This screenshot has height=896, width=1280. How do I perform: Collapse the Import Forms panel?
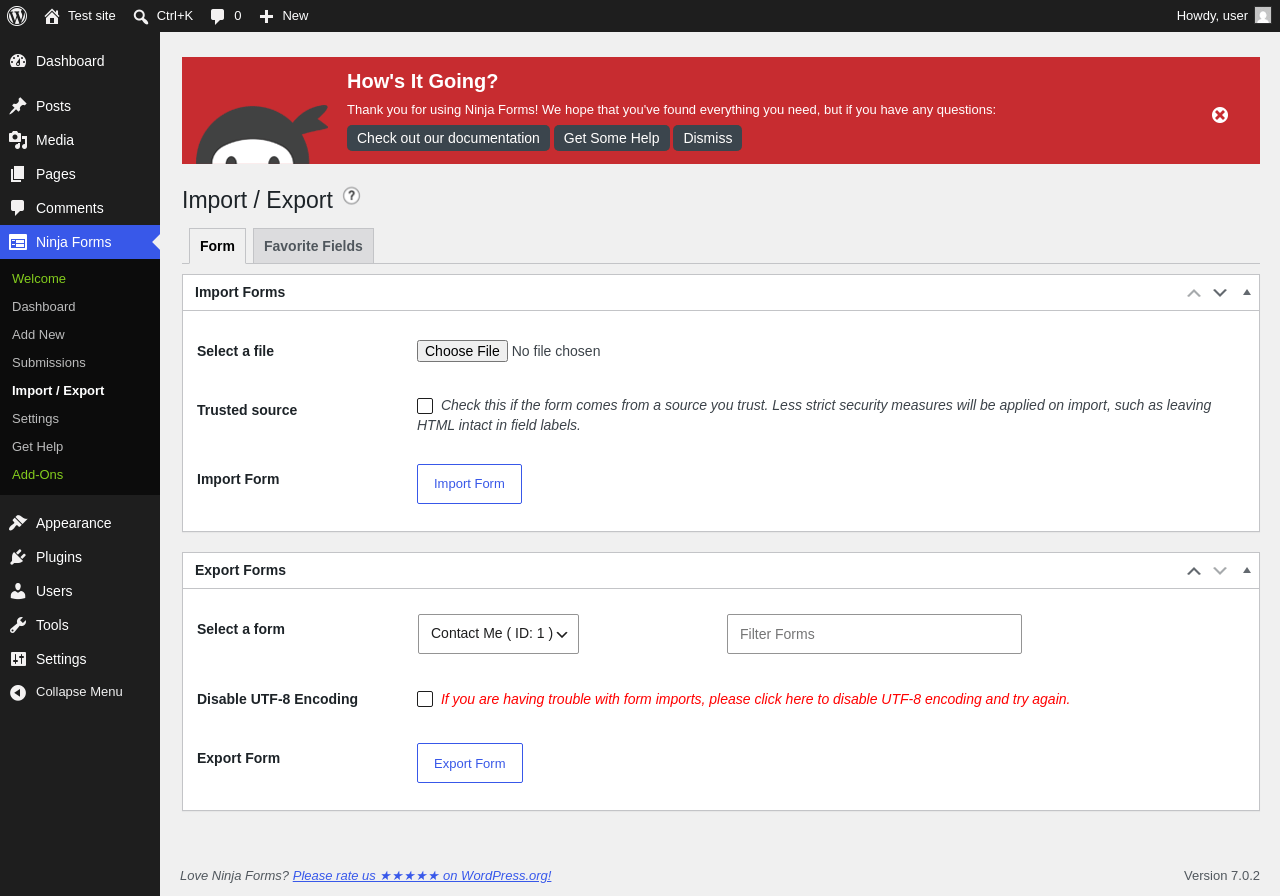point(1247,292)
